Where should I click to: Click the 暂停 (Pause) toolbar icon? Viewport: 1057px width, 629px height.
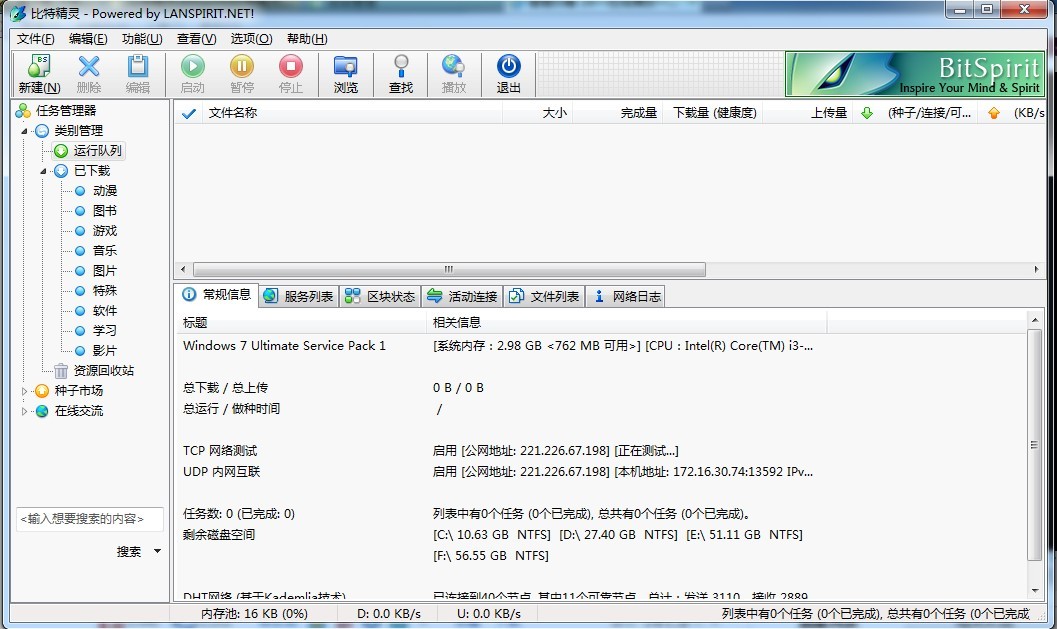[x=242, y=67]
